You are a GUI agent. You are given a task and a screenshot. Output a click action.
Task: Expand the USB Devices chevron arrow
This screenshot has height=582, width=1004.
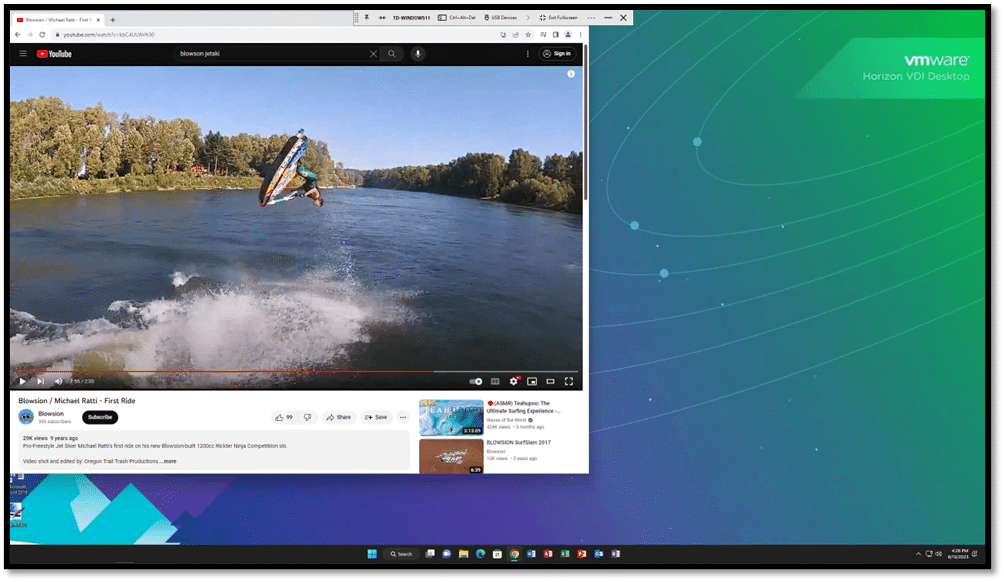528,18
